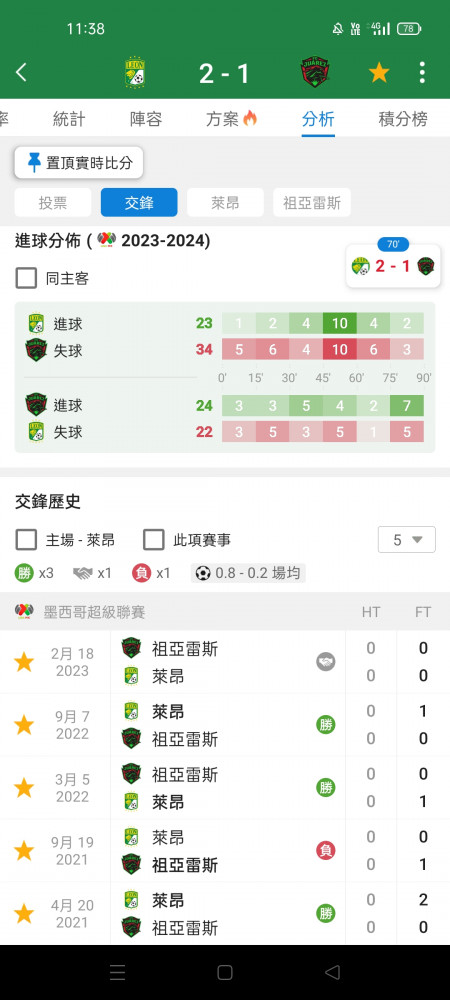Tap the back arrow in header

click(21, 73)
